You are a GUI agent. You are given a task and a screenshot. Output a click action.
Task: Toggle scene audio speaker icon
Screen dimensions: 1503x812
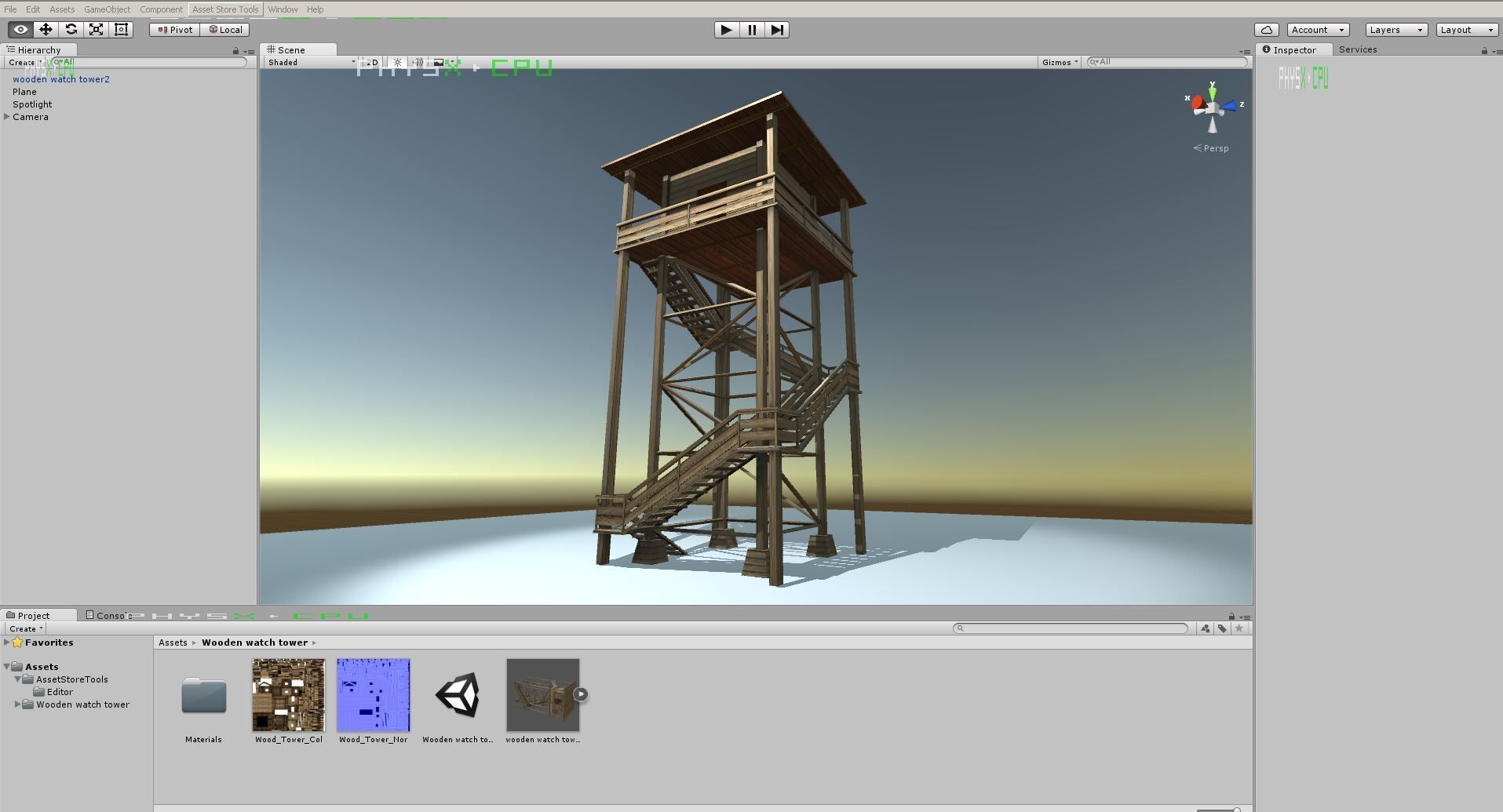coord(418,62)
